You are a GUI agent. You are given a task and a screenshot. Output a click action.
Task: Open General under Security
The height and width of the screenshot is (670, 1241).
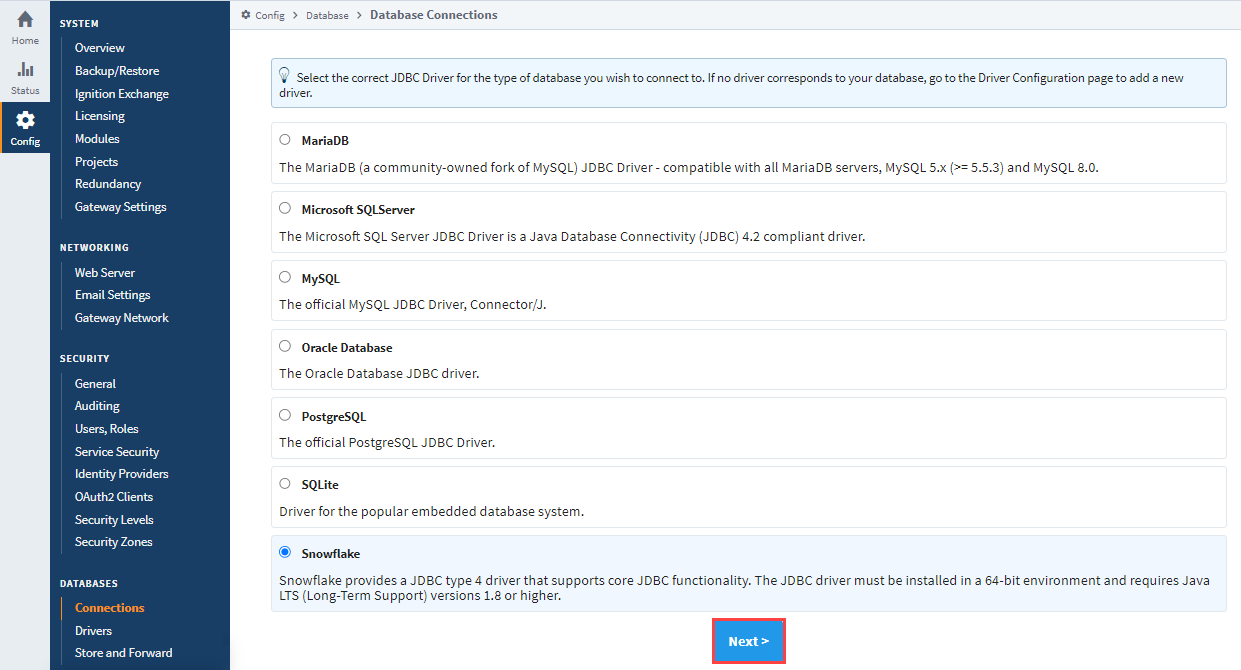point(95,384)
